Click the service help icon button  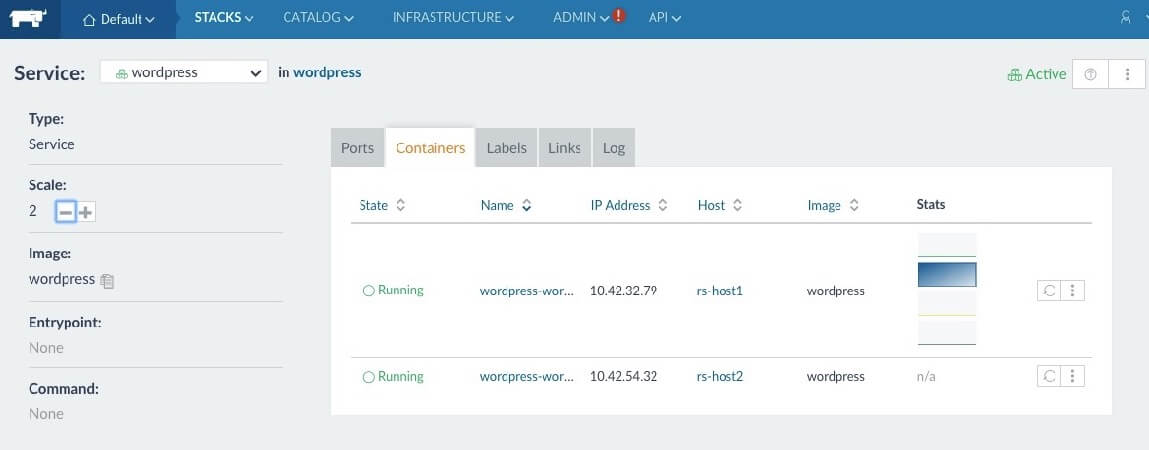(1090, 74)
